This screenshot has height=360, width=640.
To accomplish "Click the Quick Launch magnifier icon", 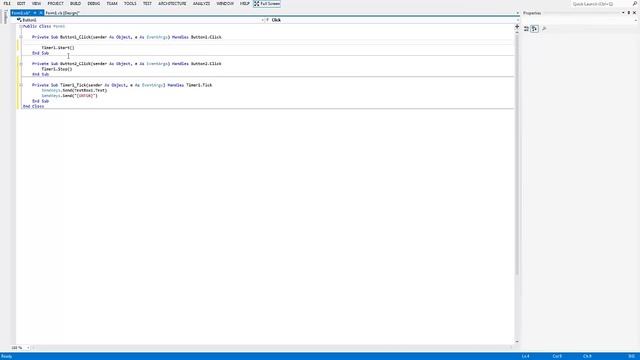I will (634, 4).
